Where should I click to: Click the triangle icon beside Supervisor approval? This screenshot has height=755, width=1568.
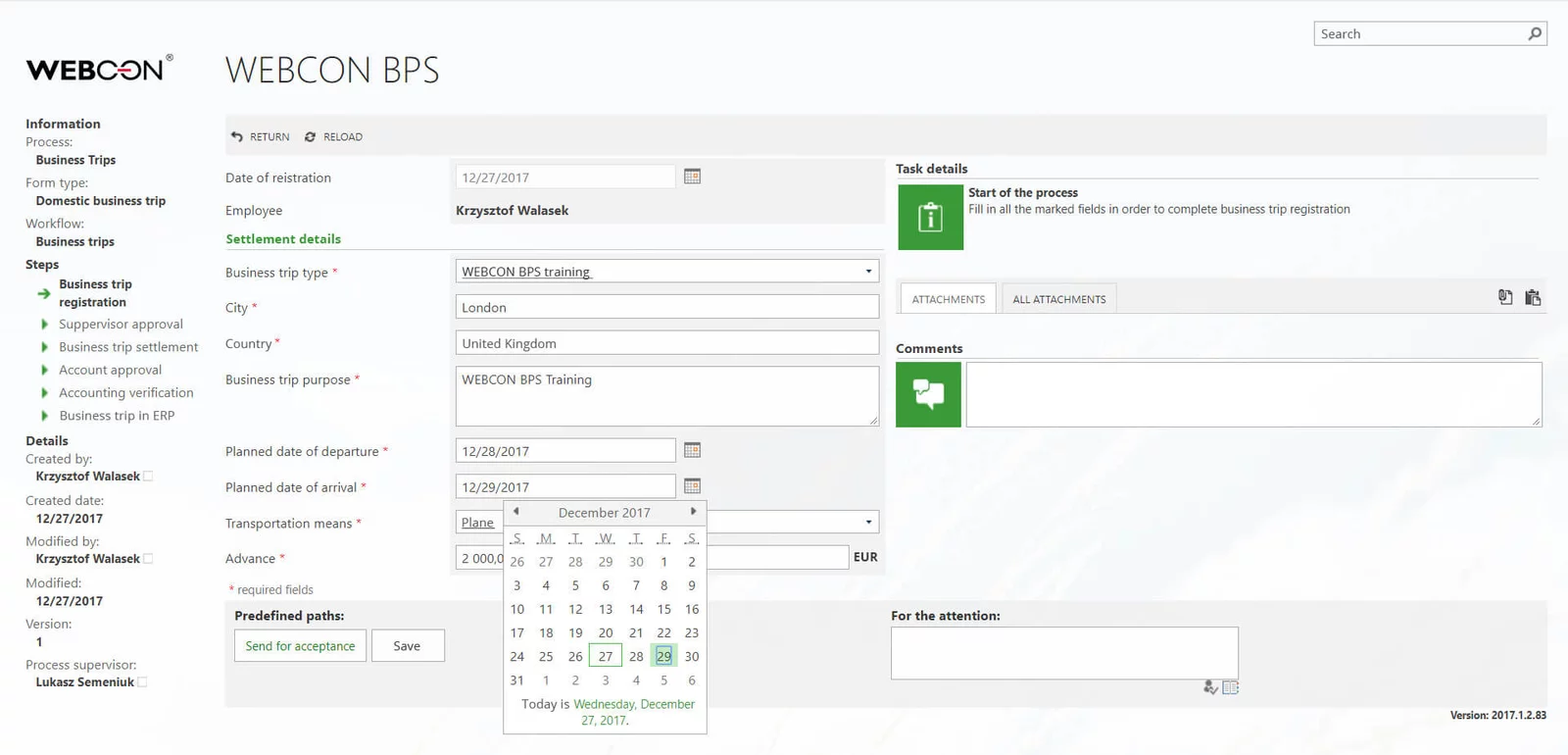(x=44, y=324)
